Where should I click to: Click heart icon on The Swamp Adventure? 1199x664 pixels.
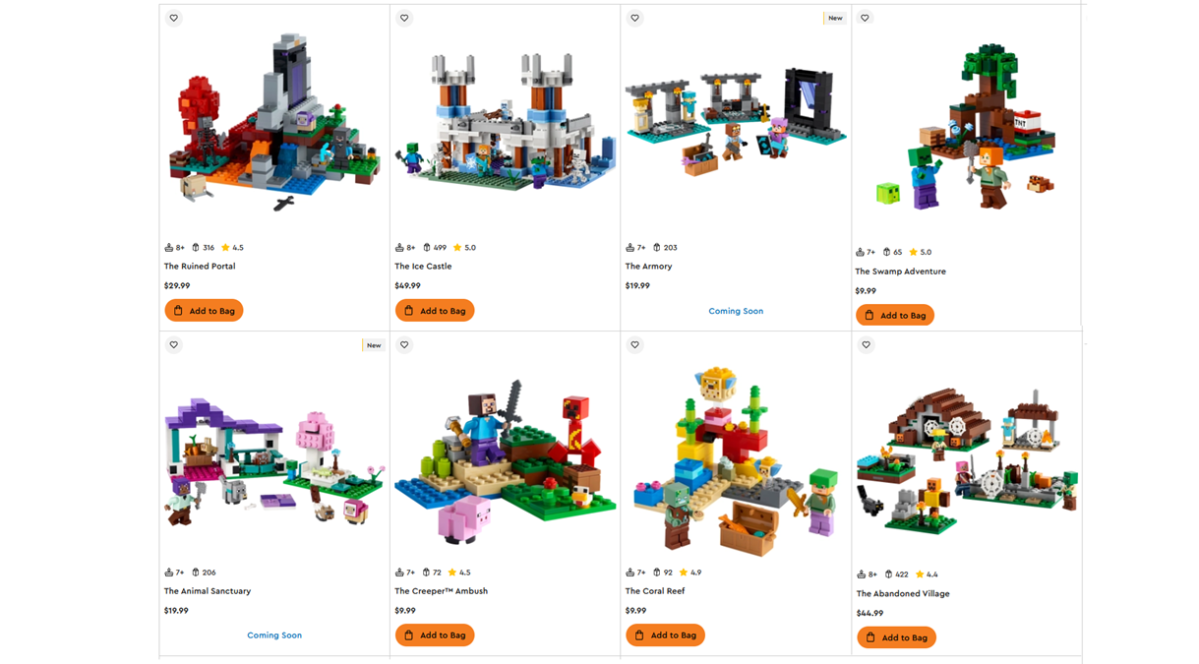(x=865, y=18)
